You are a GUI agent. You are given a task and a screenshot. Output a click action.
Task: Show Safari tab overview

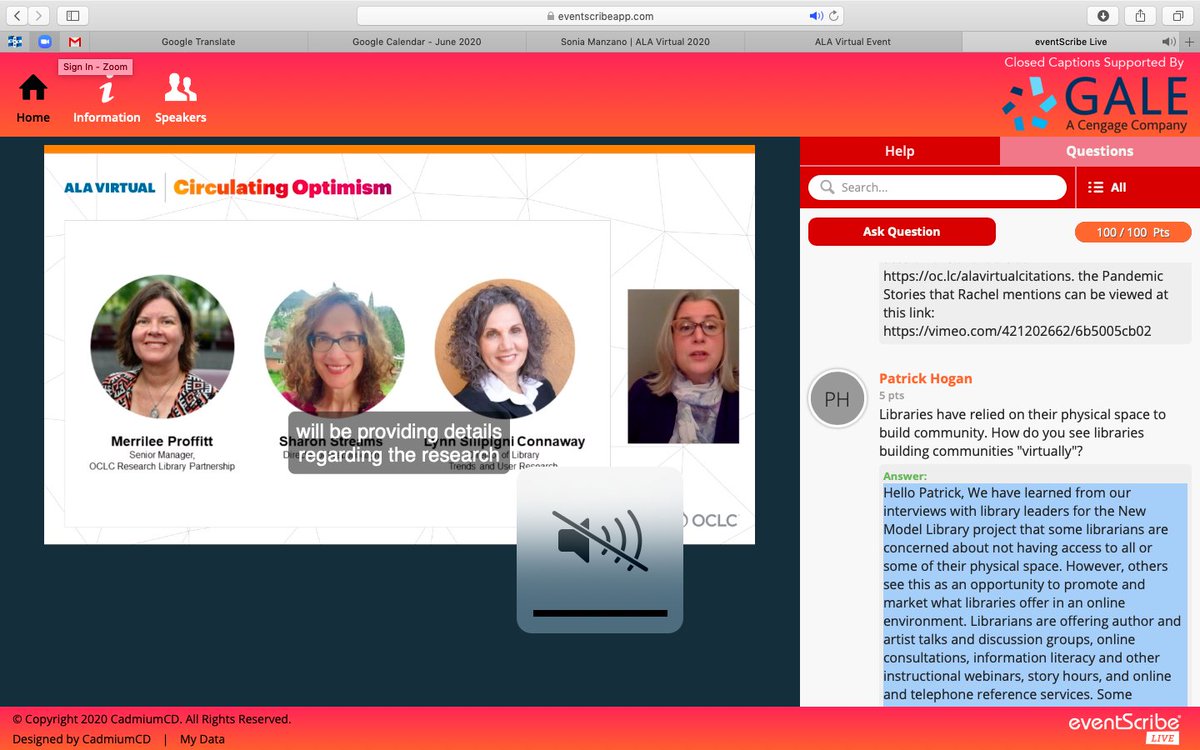coord(1176,16)
